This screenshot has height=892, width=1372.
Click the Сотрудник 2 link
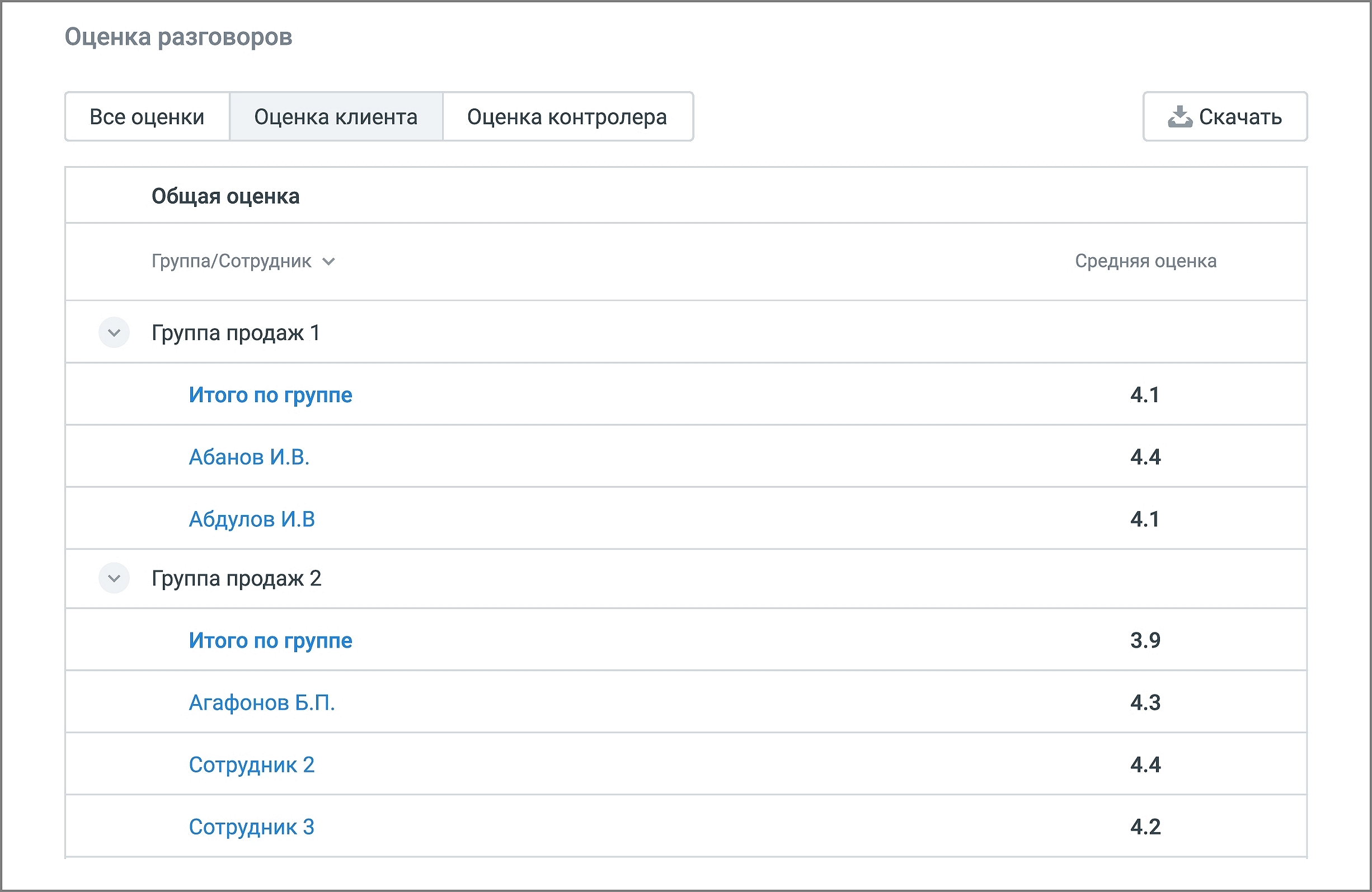(252, 764)
